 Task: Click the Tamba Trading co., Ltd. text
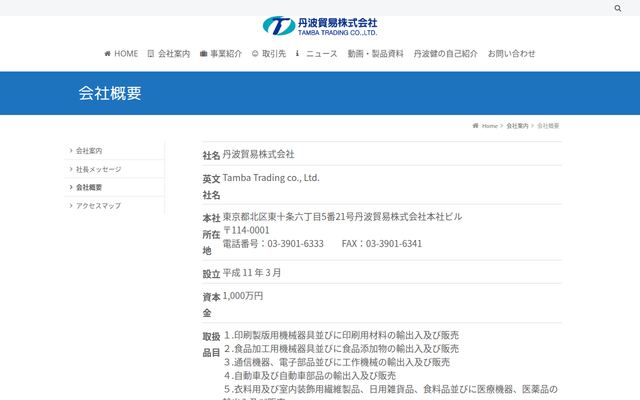coord(271,178)
